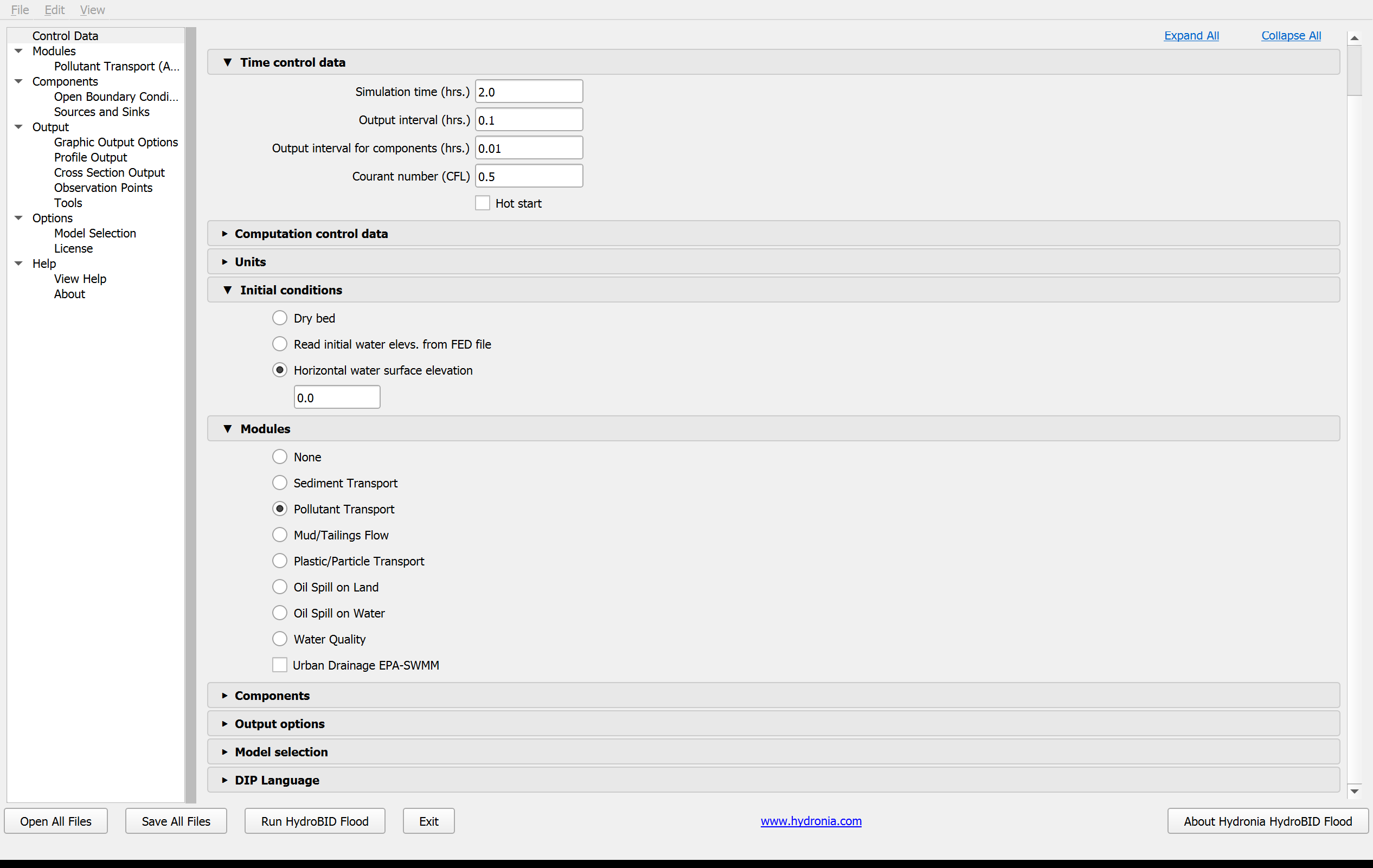Click Run HydroBID Flood button
This screenshot has height=868, width=1373.
click(315, 821)
